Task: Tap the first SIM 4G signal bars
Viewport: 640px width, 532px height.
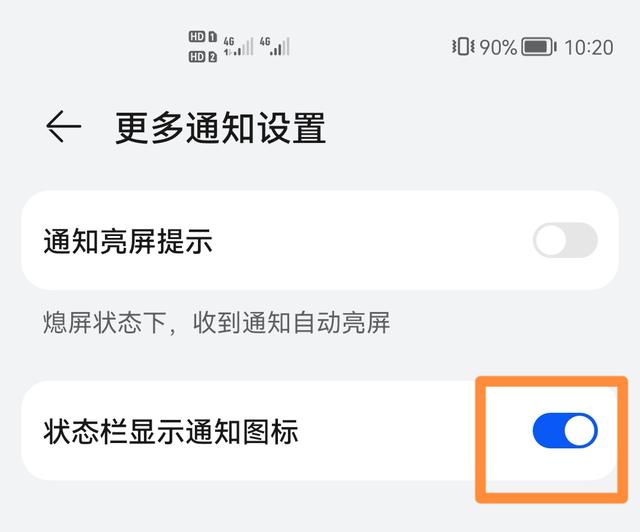Action: [x=238, y=46]
